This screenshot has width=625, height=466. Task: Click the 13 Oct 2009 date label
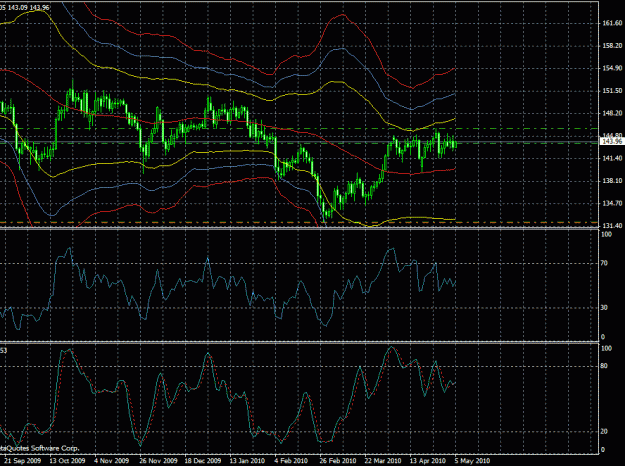click(67, 461)
